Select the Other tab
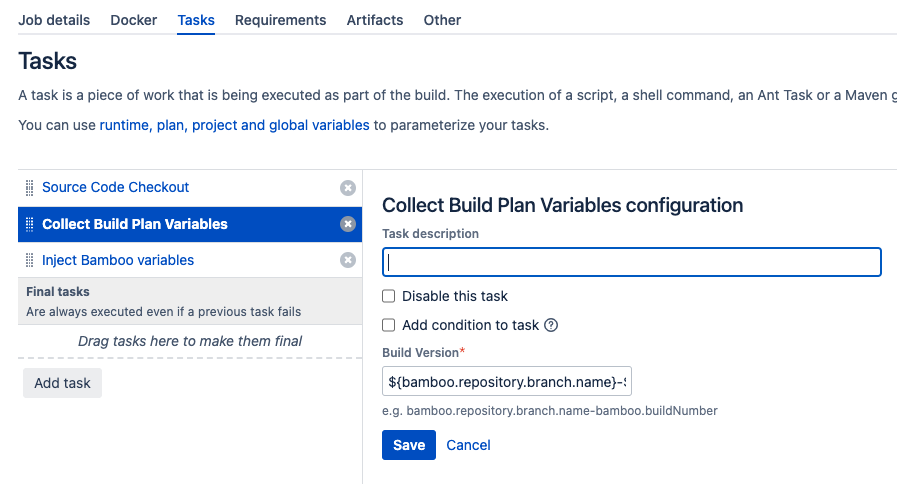The image size is (897, 484). point(442,20)
